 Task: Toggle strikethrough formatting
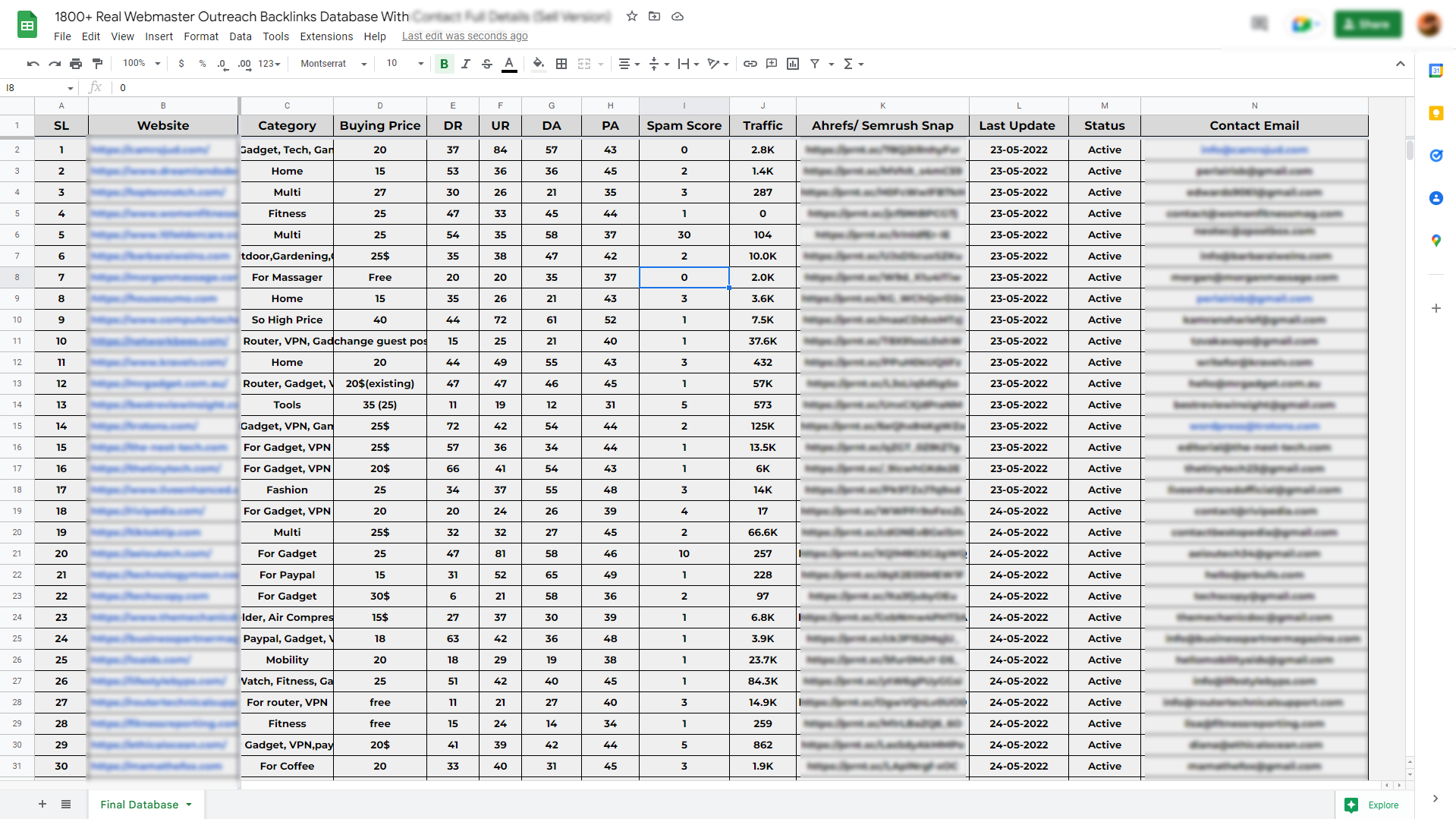pos(487,64)
